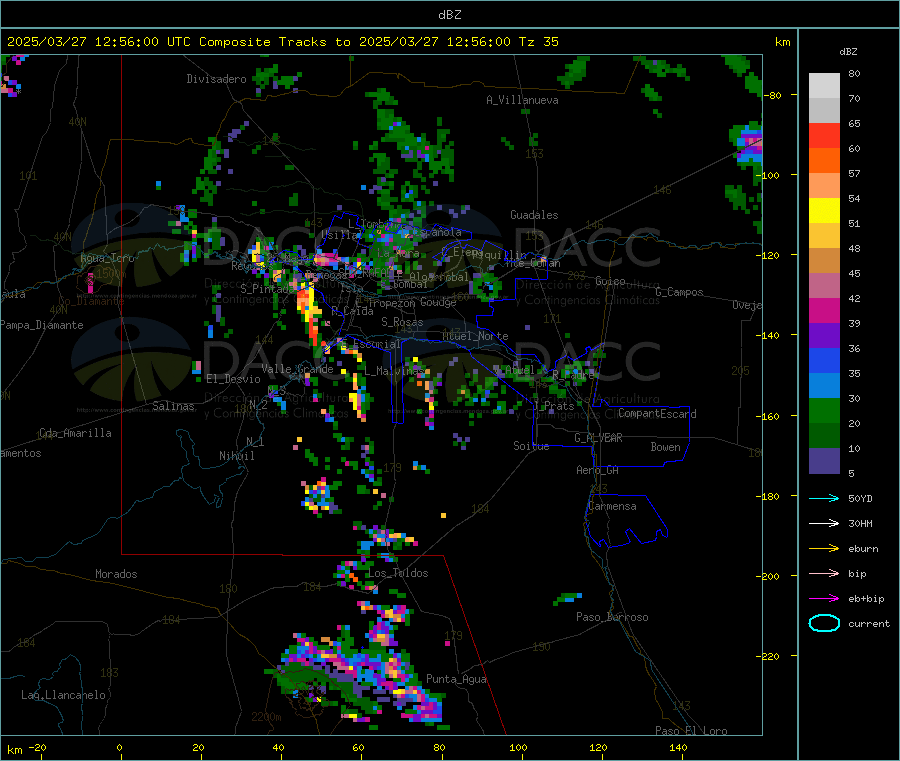Click the Agua_Toro place label
The height and width of the screenshot is (761, 900).
107,258
